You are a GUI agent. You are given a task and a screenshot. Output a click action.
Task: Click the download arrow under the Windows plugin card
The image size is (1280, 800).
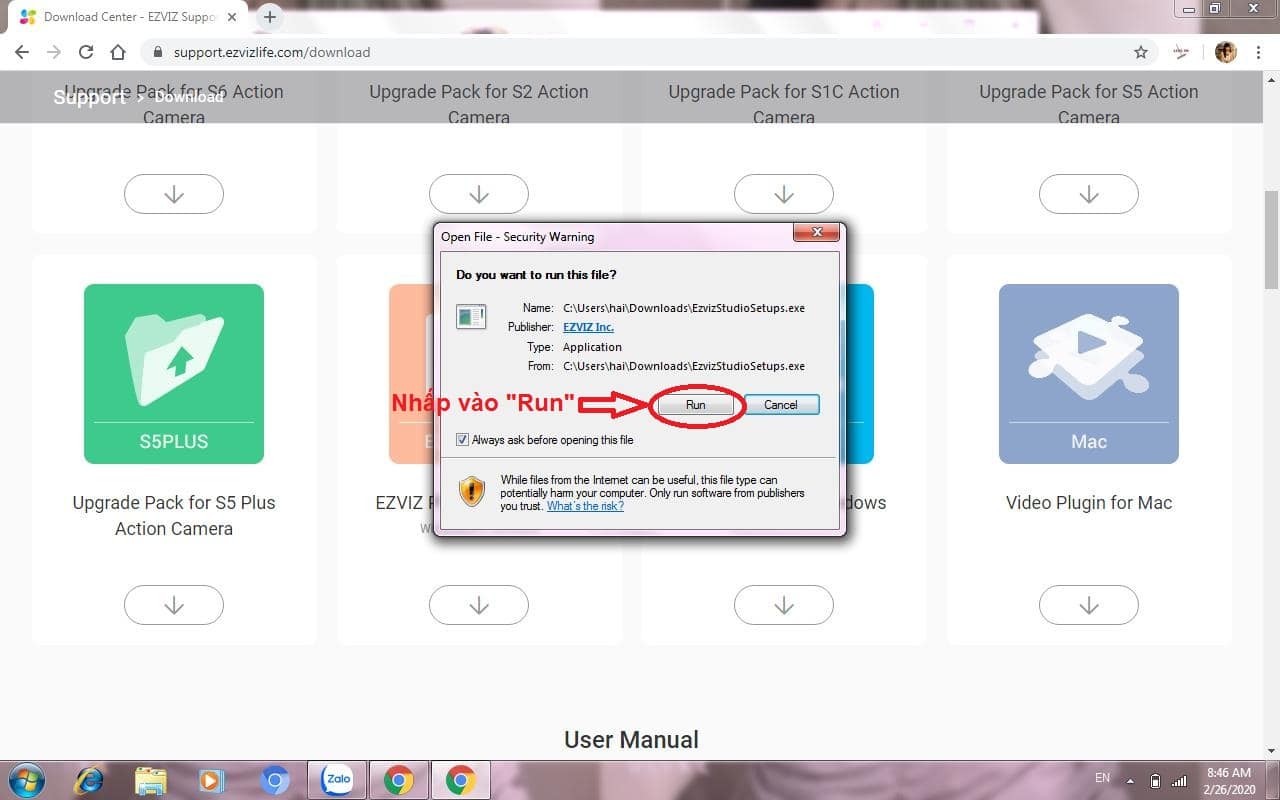pos(784,605)
